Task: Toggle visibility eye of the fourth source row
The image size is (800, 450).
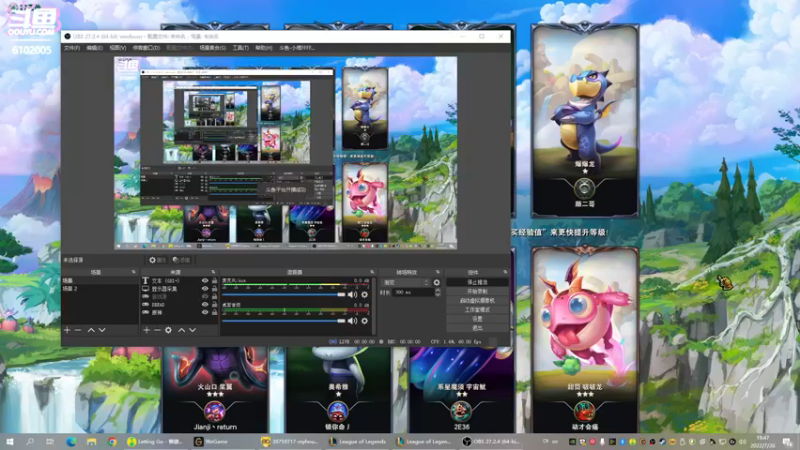Action: (x=205, y=305)
